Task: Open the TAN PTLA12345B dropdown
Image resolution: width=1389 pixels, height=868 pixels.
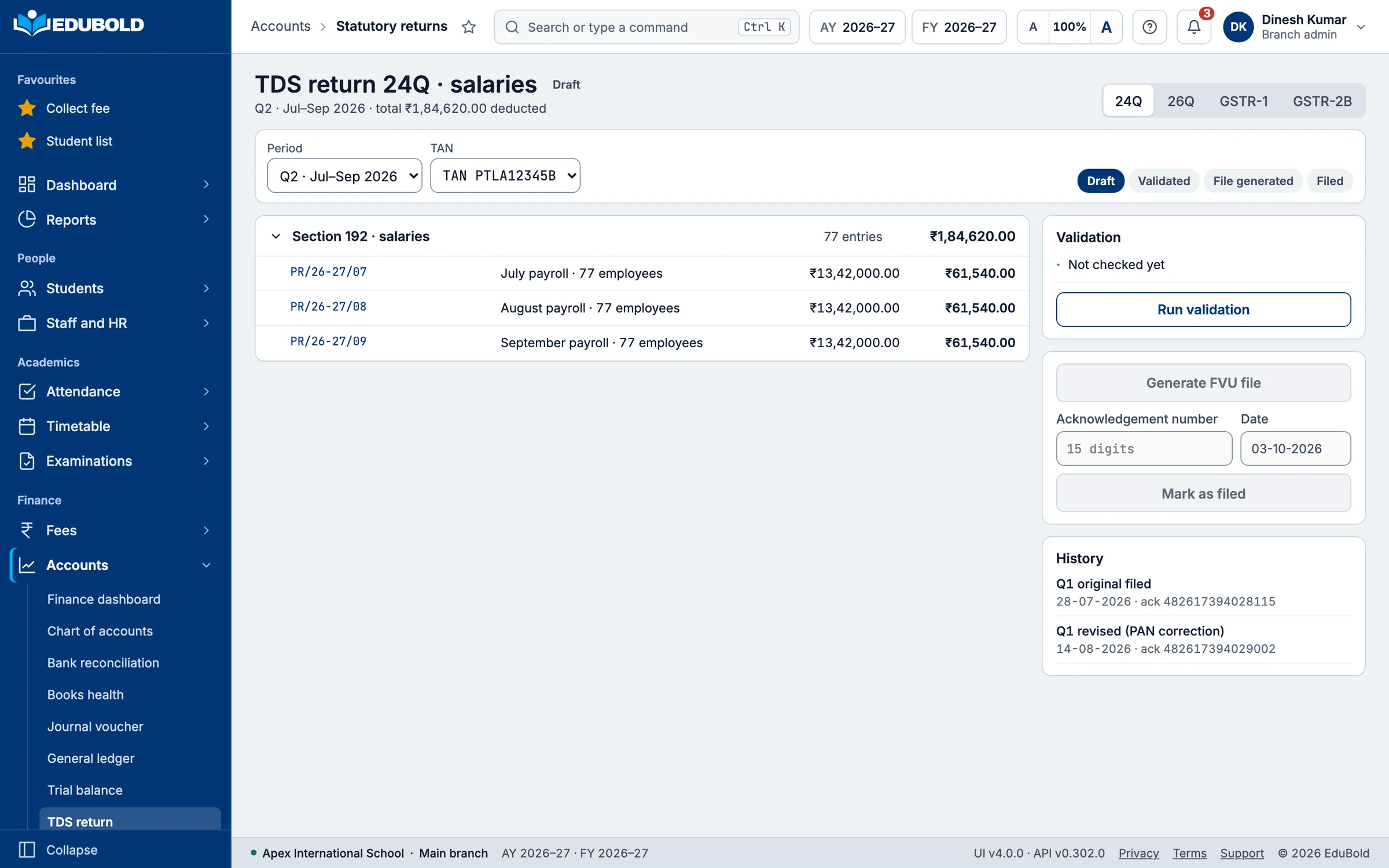Action: tap(505, 176)
